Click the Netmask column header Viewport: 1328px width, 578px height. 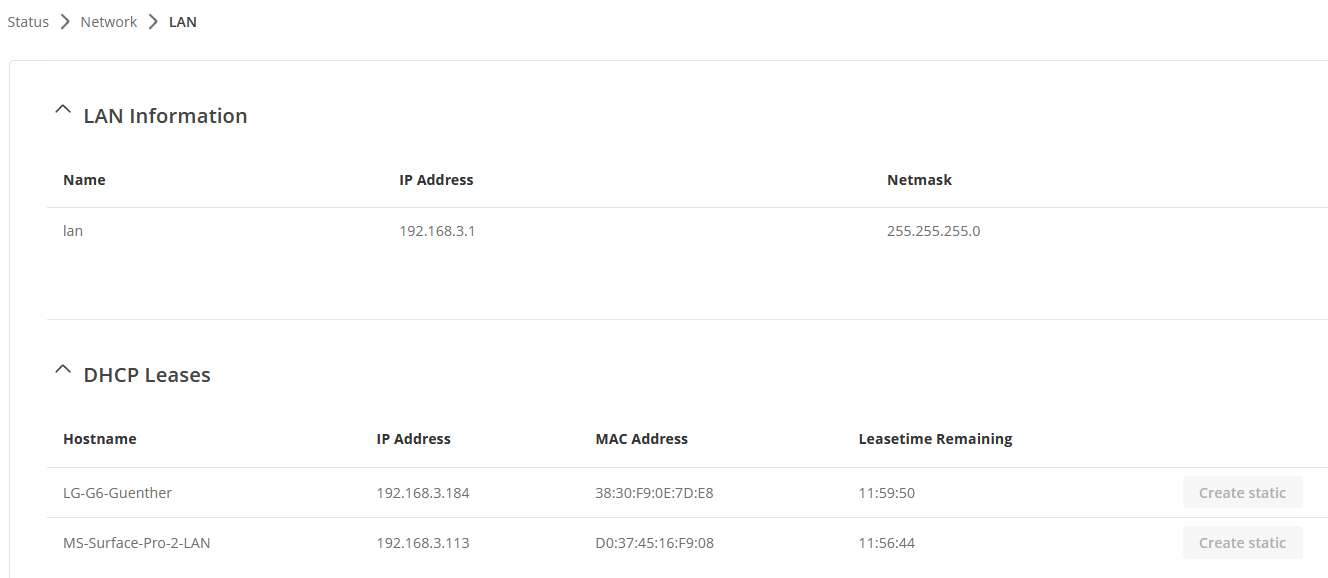click(919, 180)
